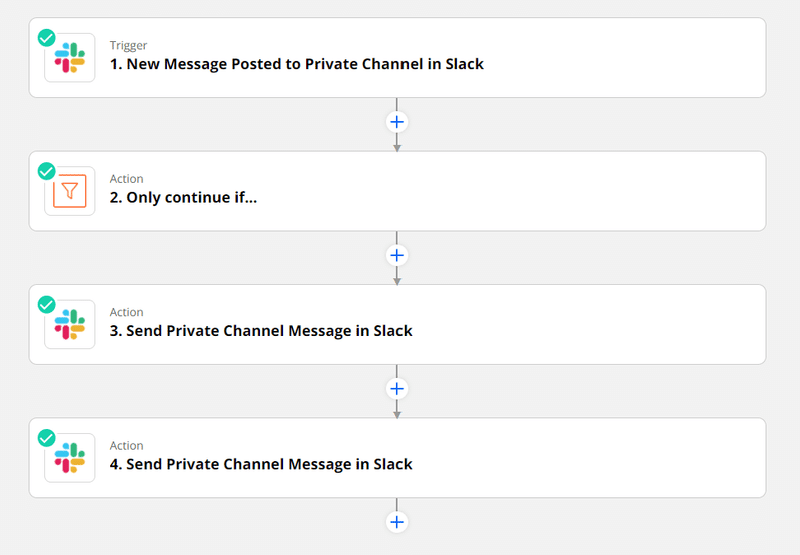Add a step below the filter action
The width and height of the screenshot is (800, 555).
(397, 256)
